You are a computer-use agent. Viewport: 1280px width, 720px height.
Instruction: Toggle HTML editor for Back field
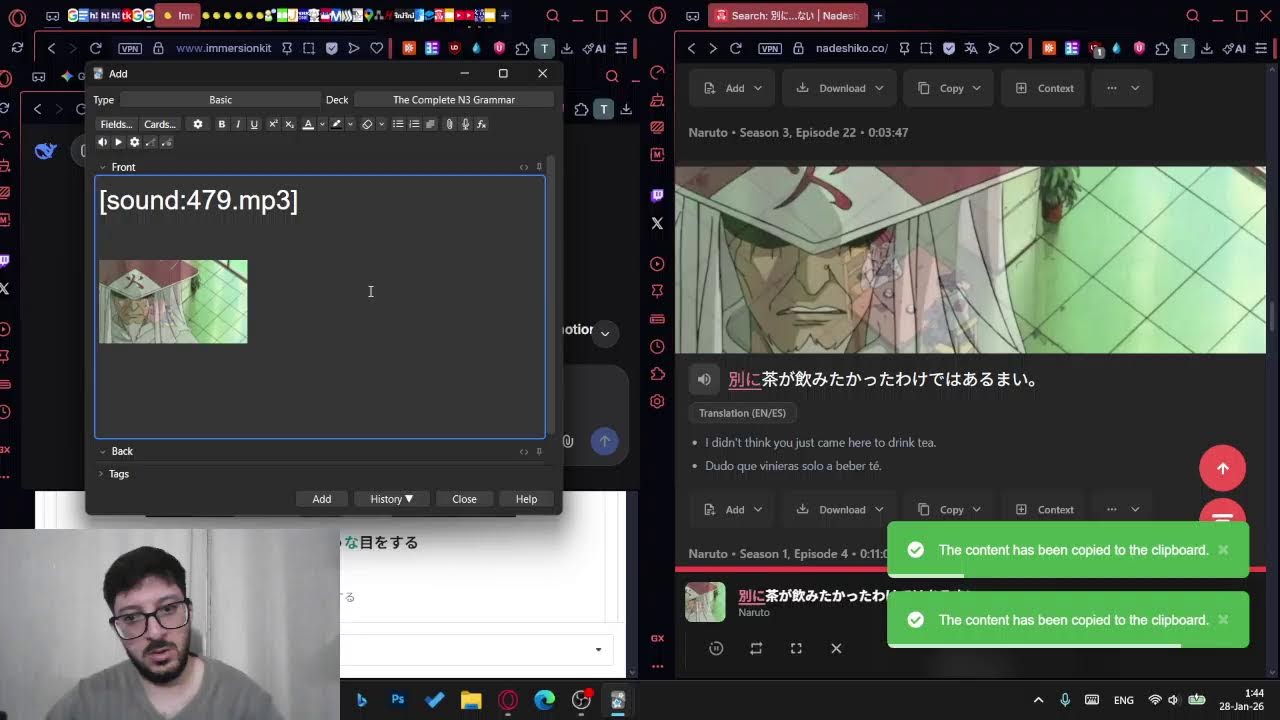coord(524,451)
